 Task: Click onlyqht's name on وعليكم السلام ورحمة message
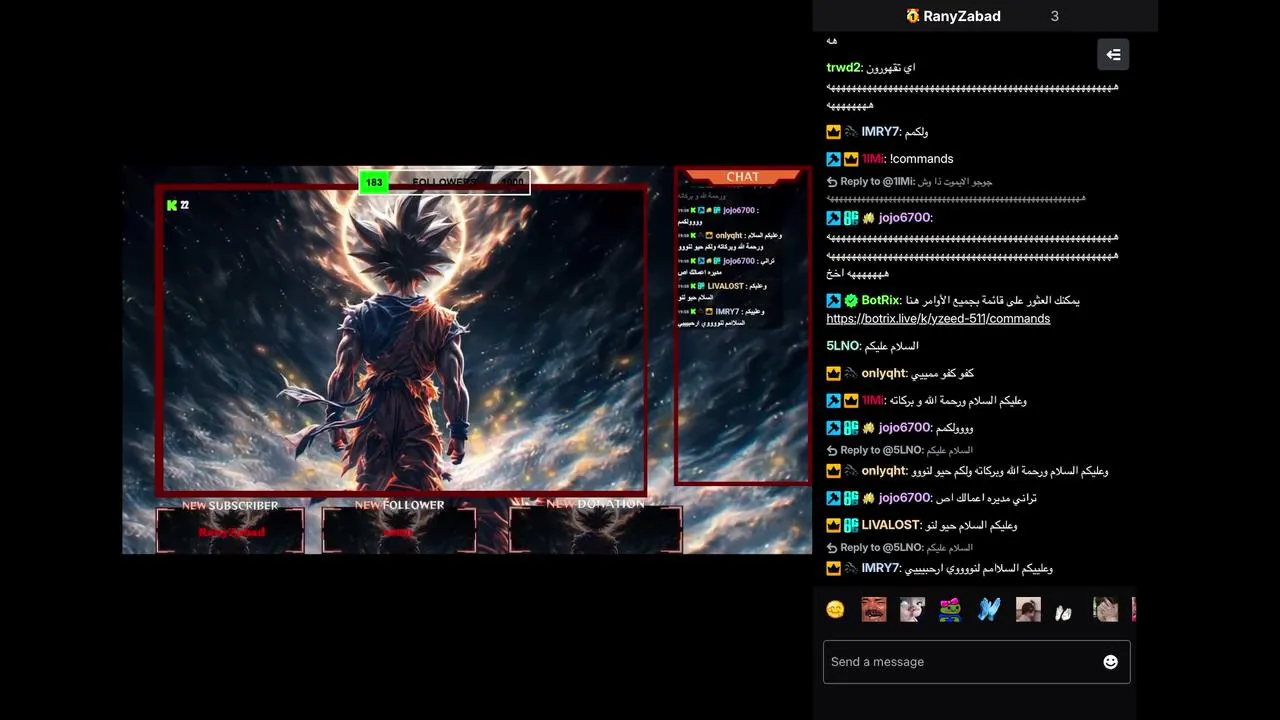point(883,471)
